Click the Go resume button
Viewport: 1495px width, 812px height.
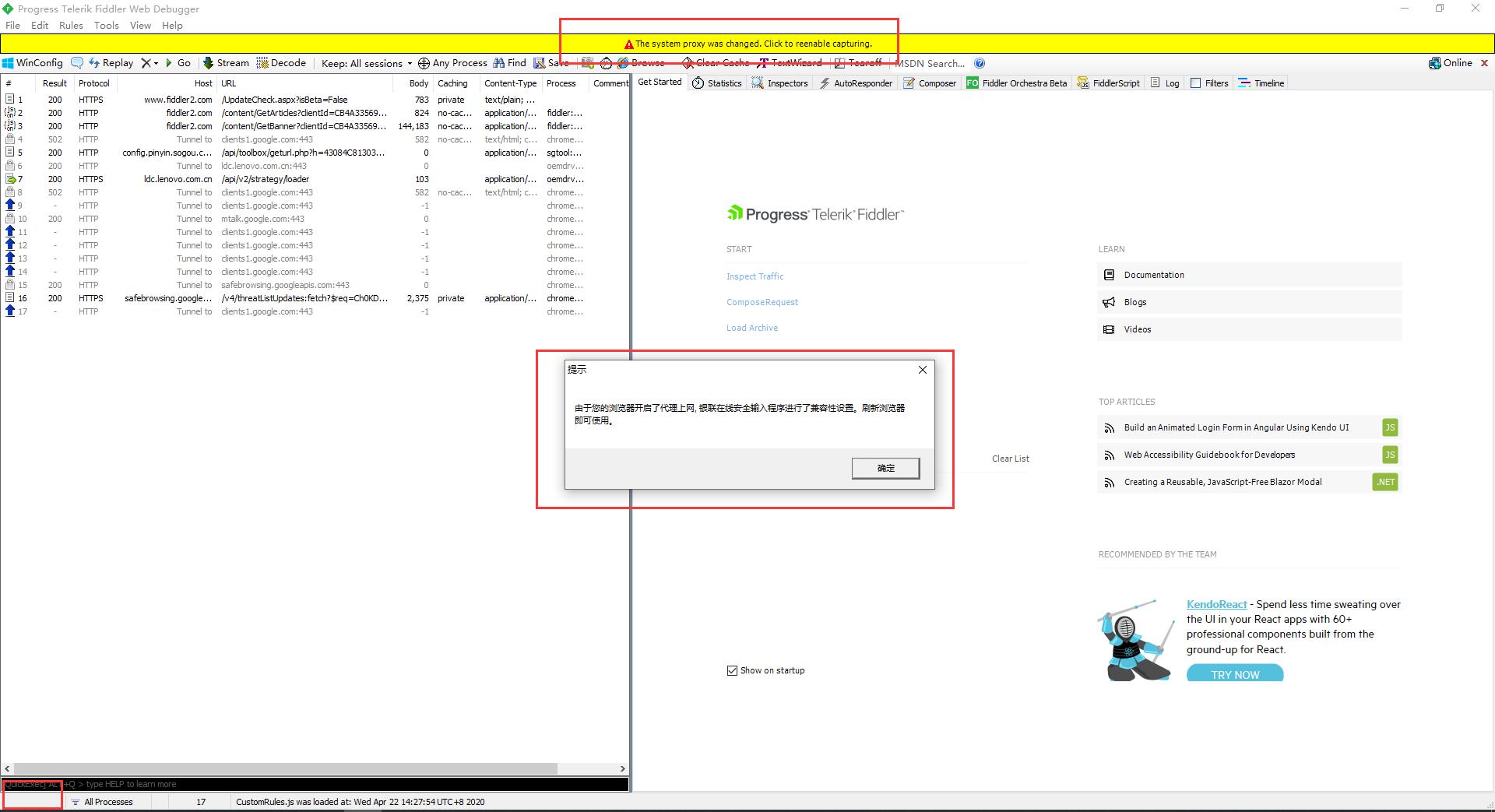178,63
